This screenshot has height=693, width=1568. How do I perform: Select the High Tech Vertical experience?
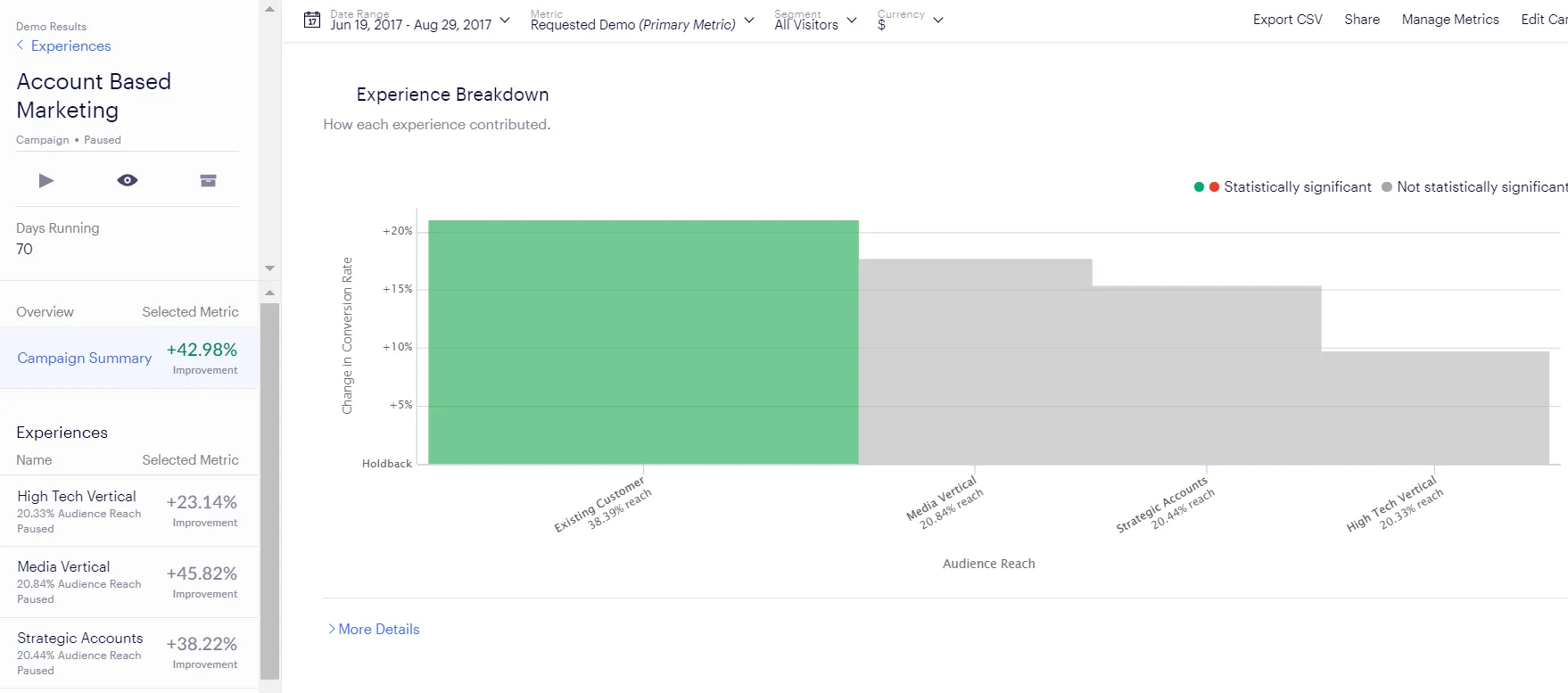pyautogui.click(x=129, y=511)
